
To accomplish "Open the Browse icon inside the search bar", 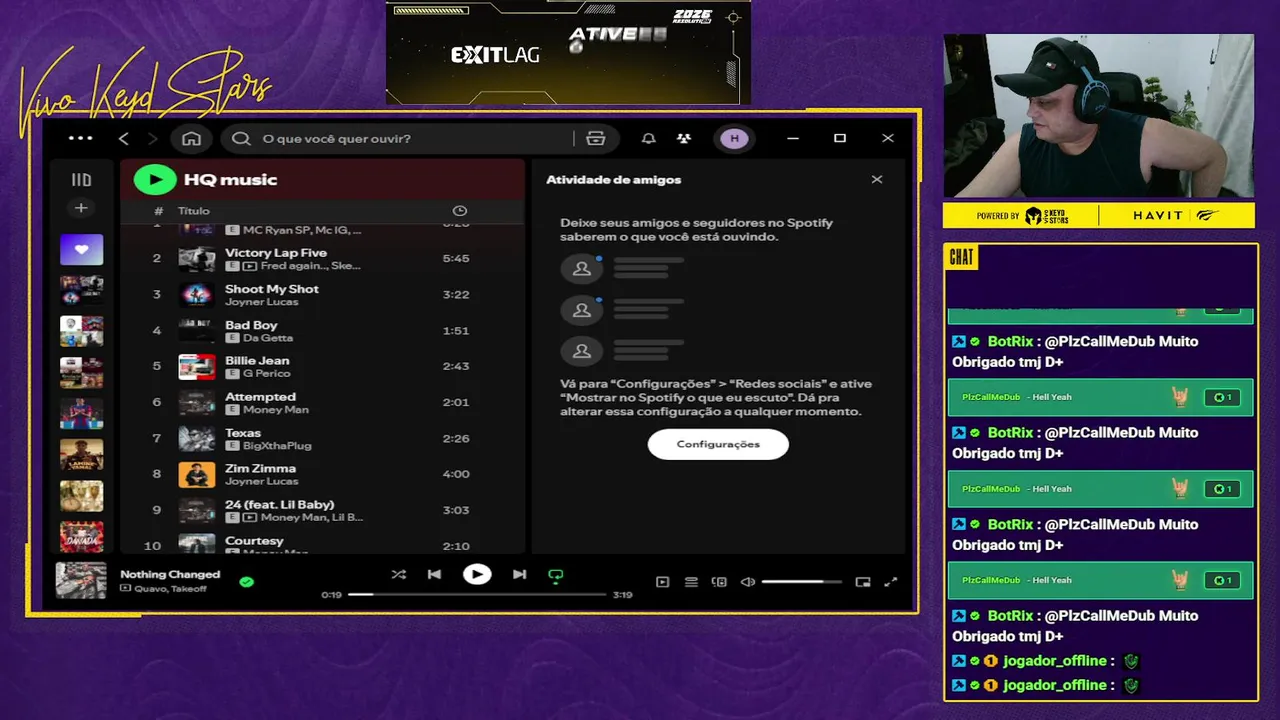I will pos(596,138).
